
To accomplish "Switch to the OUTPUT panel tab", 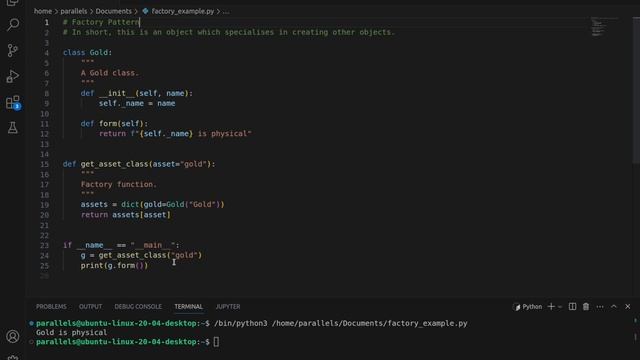I will (x=90, y=307).
